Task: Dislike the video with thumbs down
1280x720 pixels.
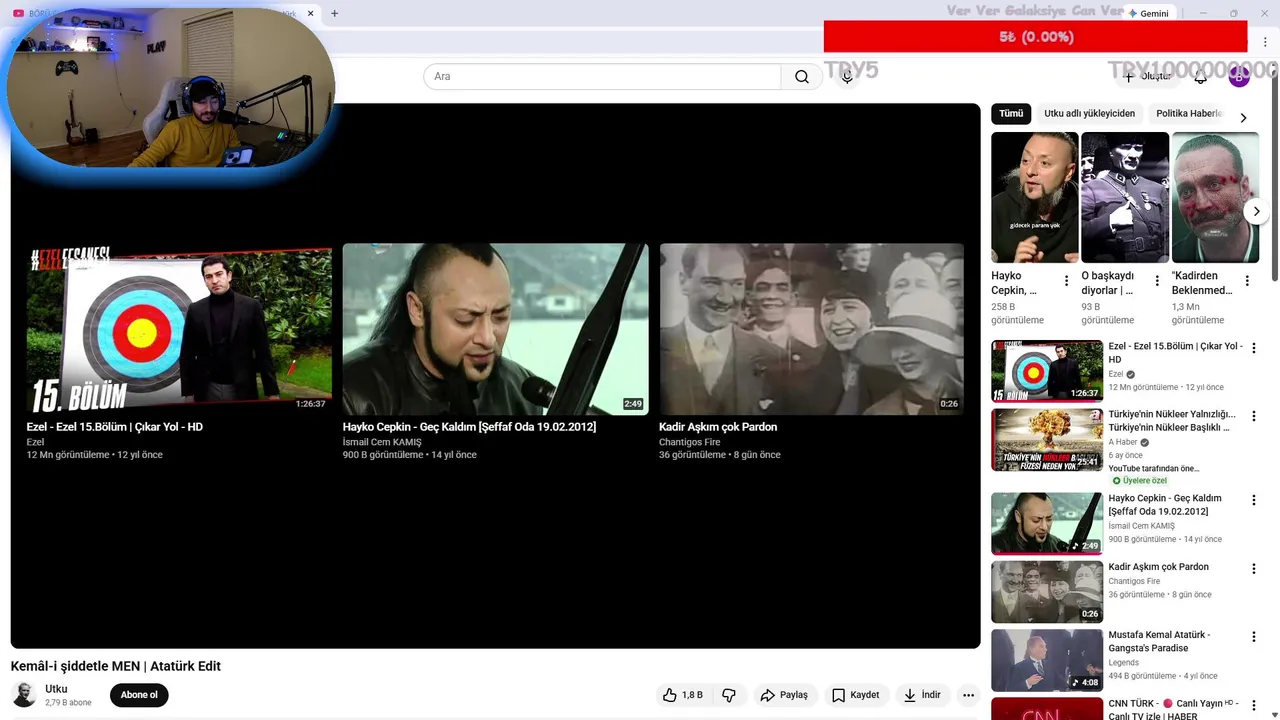Action: [729, 695]
